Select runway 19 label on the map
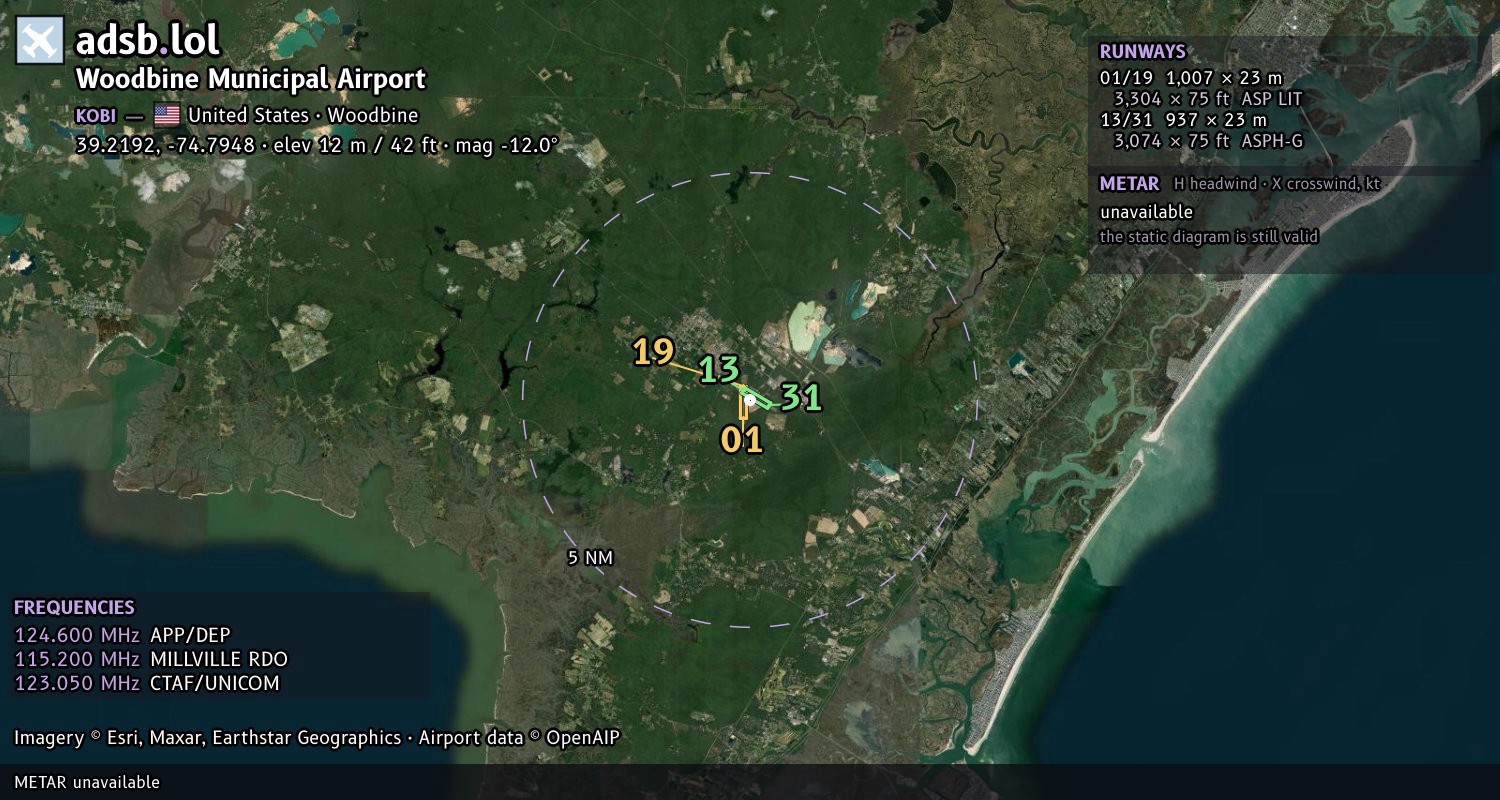Screen dimensions: 1500x800 654,352
